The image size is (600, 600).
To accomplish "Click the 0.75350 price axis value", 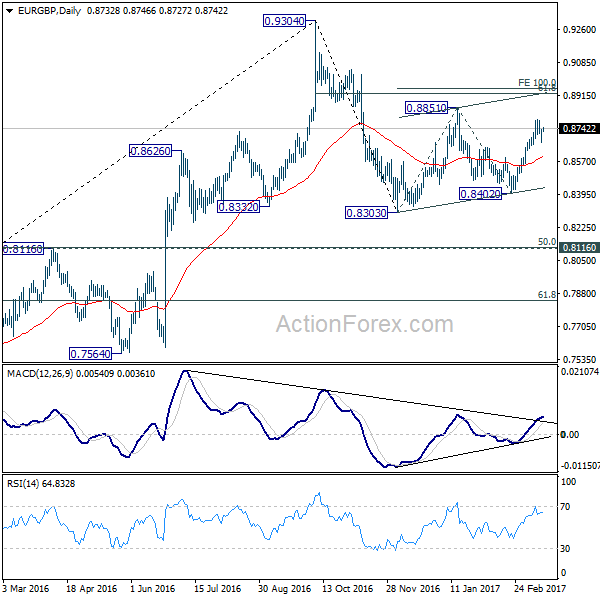I will (x=579, y=359).
